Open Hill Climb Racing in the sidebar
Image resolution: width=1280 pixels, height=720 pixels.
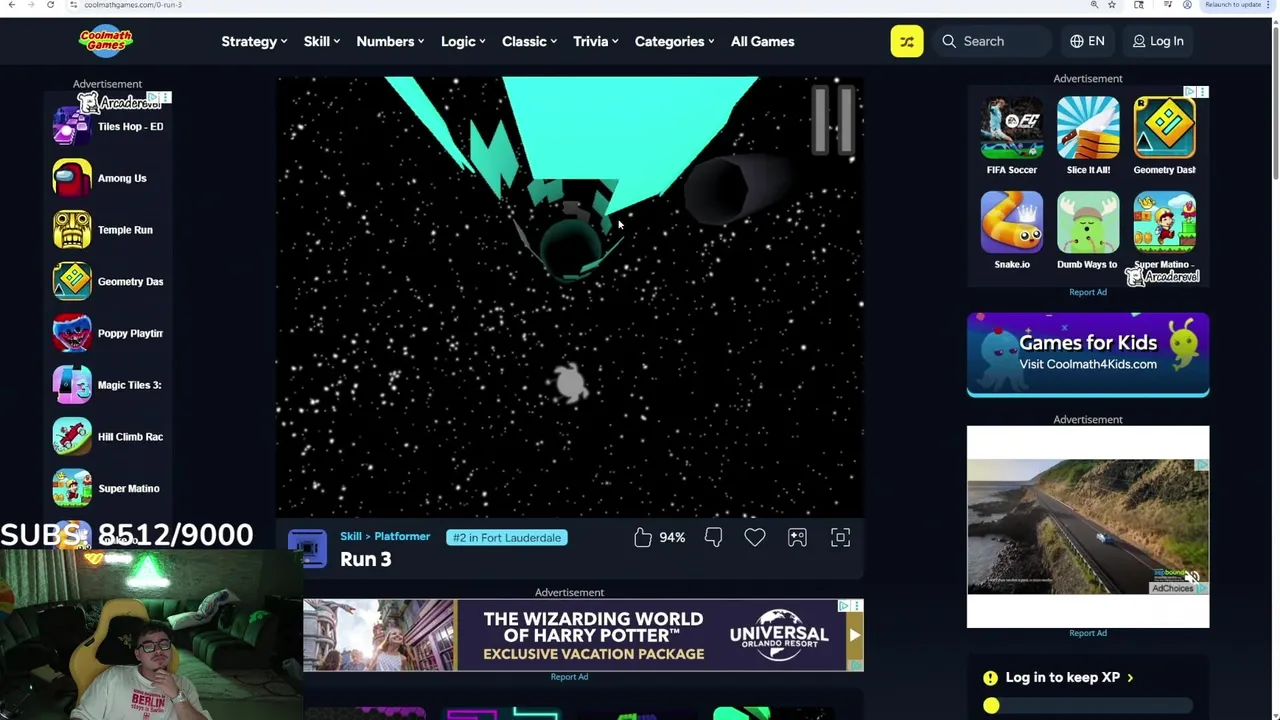pyautogui.click(x=108, y=437)
